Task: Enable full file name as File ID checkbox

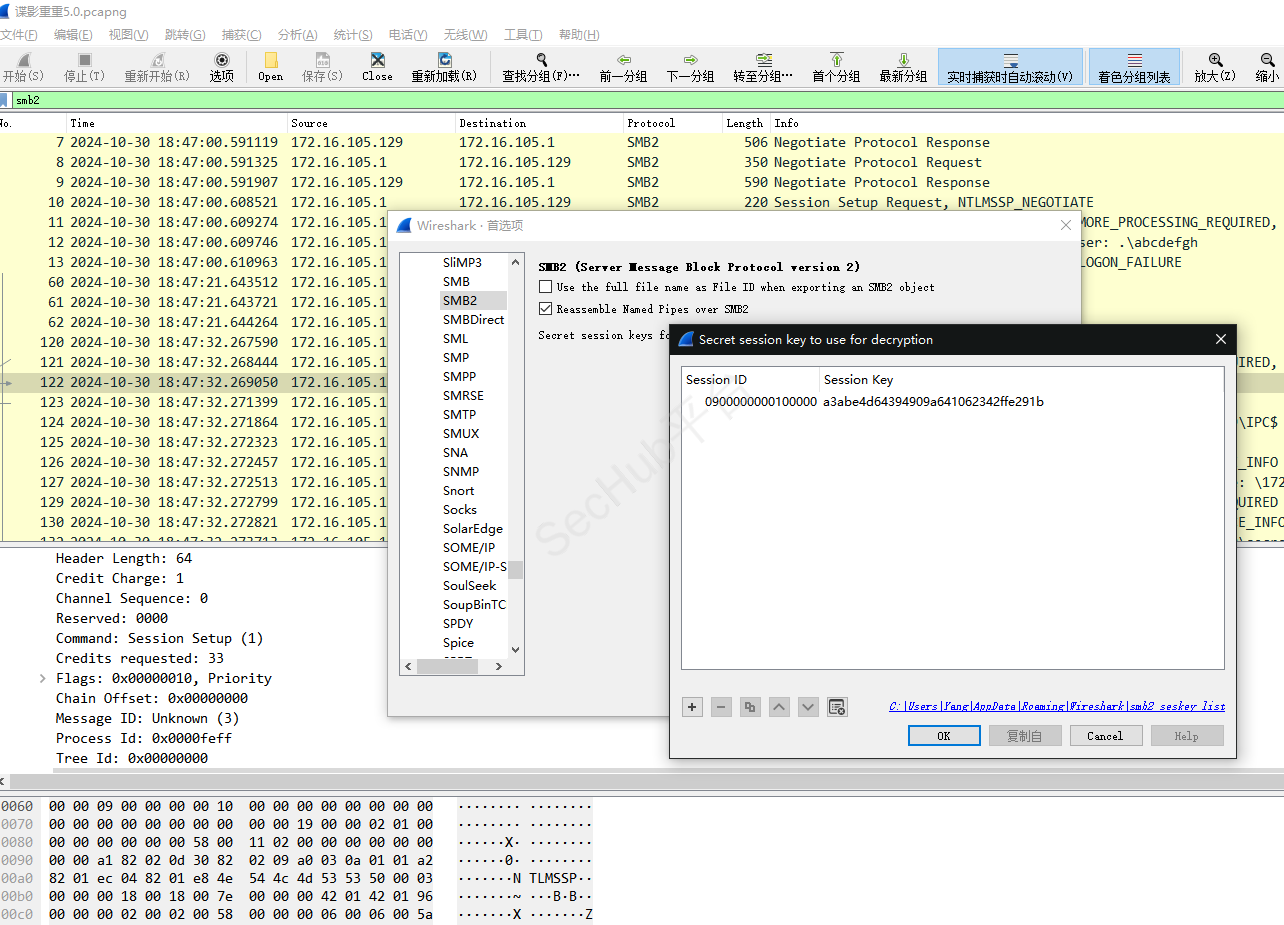Action: (545, 287)
